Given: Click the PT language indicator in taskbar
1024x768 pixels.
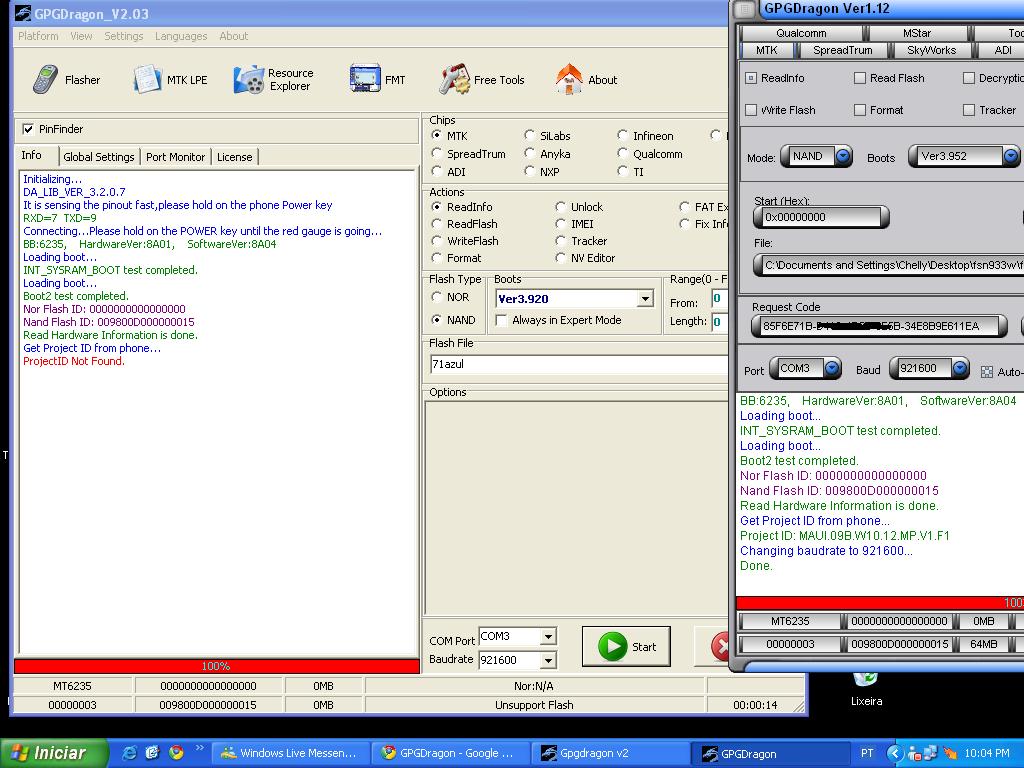Looking at the screenshot, I should (x=867, y=753).
